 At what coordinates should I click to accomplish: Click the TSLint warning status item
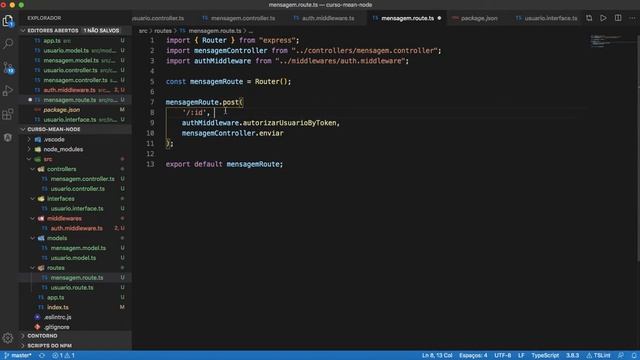[598, 356]
